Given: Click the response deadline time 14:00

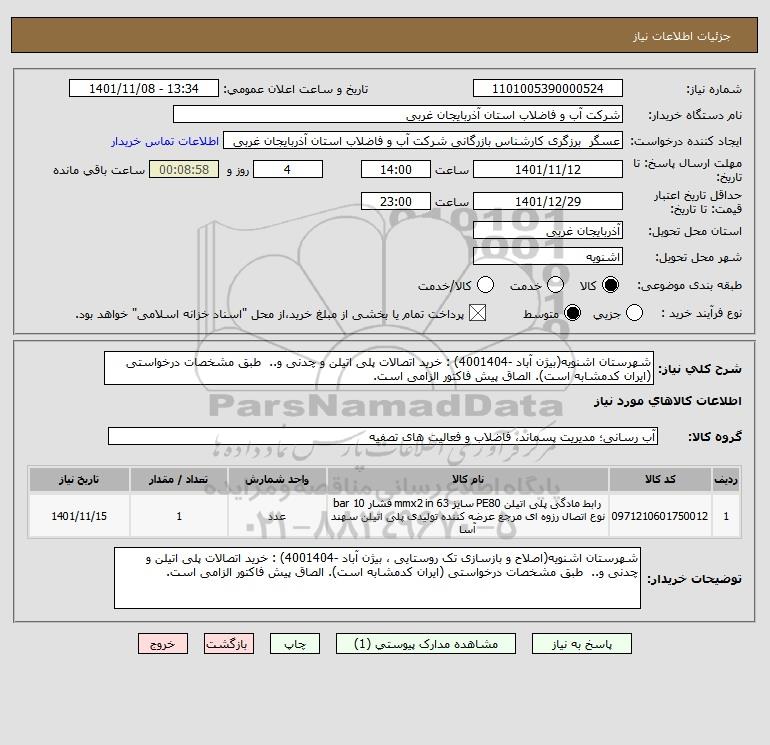Looking at the screenshot, I should point(396,169).
